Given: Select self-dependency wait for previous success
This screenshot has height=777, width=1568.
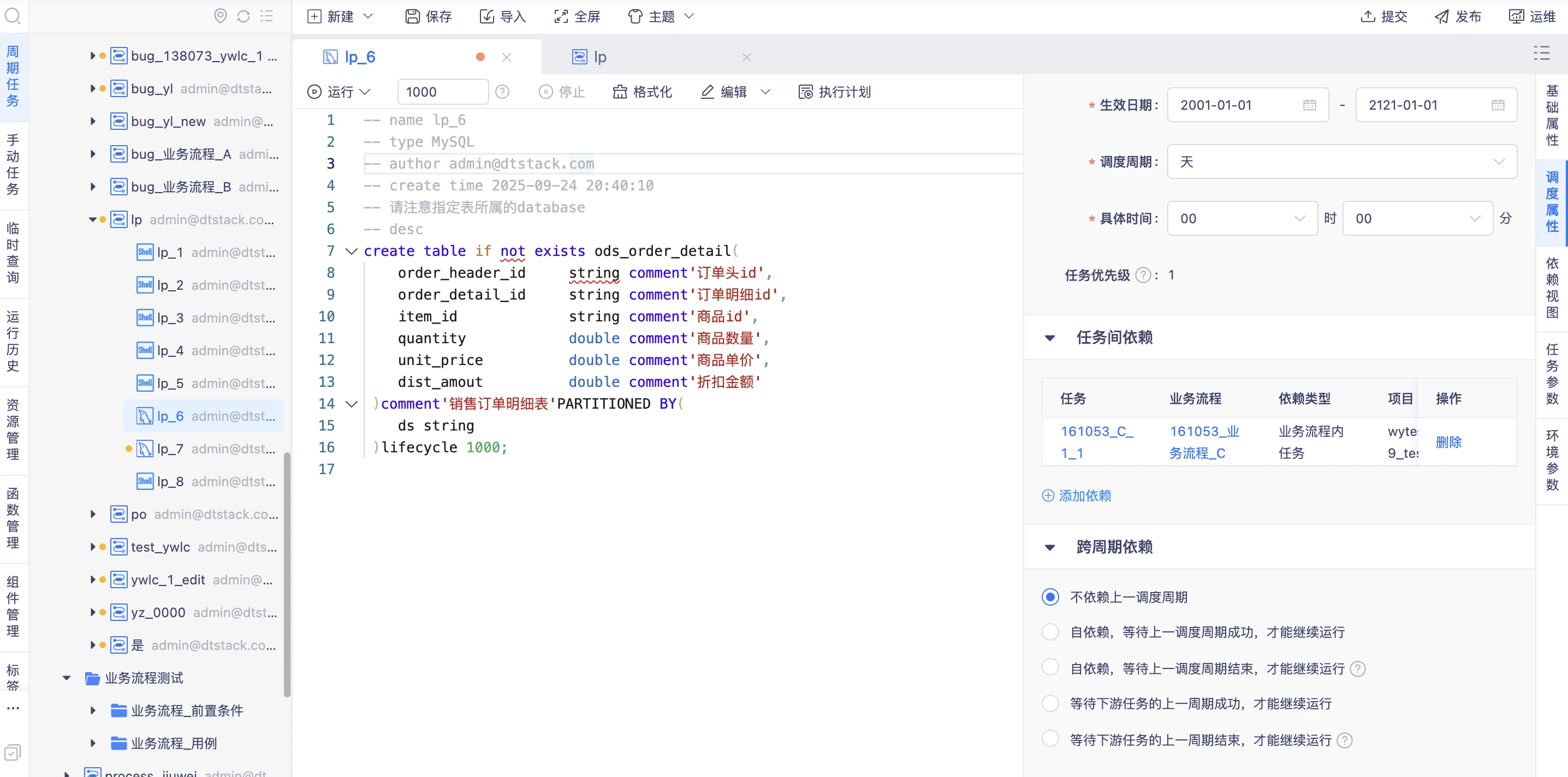Looking at the screenshot, I should (x=1050, y=632).
